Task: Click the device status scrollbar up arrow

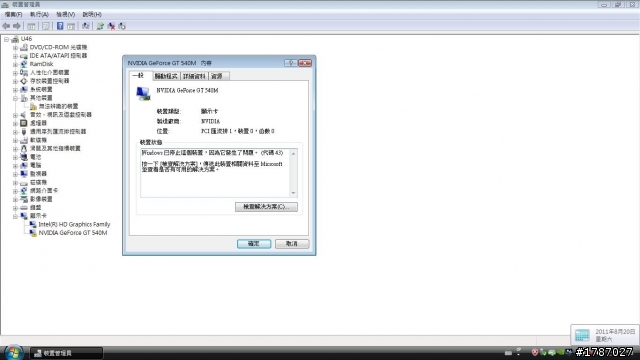Action: [x=293, y=153]
